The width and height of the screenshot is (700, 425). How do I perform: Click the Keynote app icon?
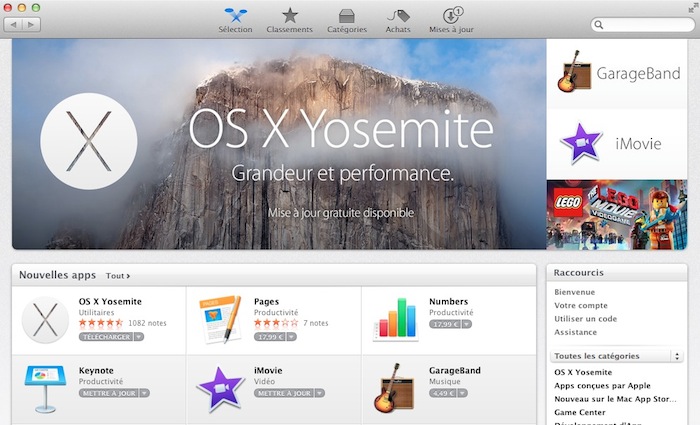(45, 389)
